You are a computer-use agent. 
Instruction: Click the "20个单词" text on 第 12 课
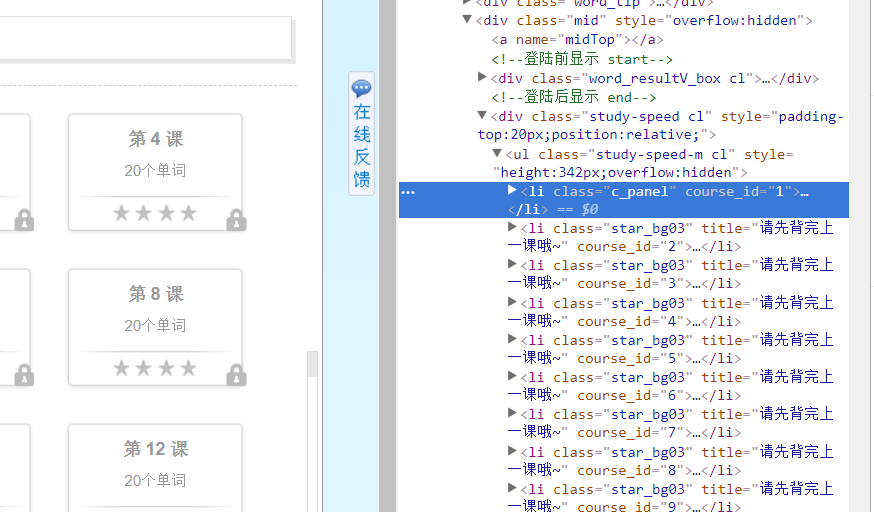tap(155, 480)
